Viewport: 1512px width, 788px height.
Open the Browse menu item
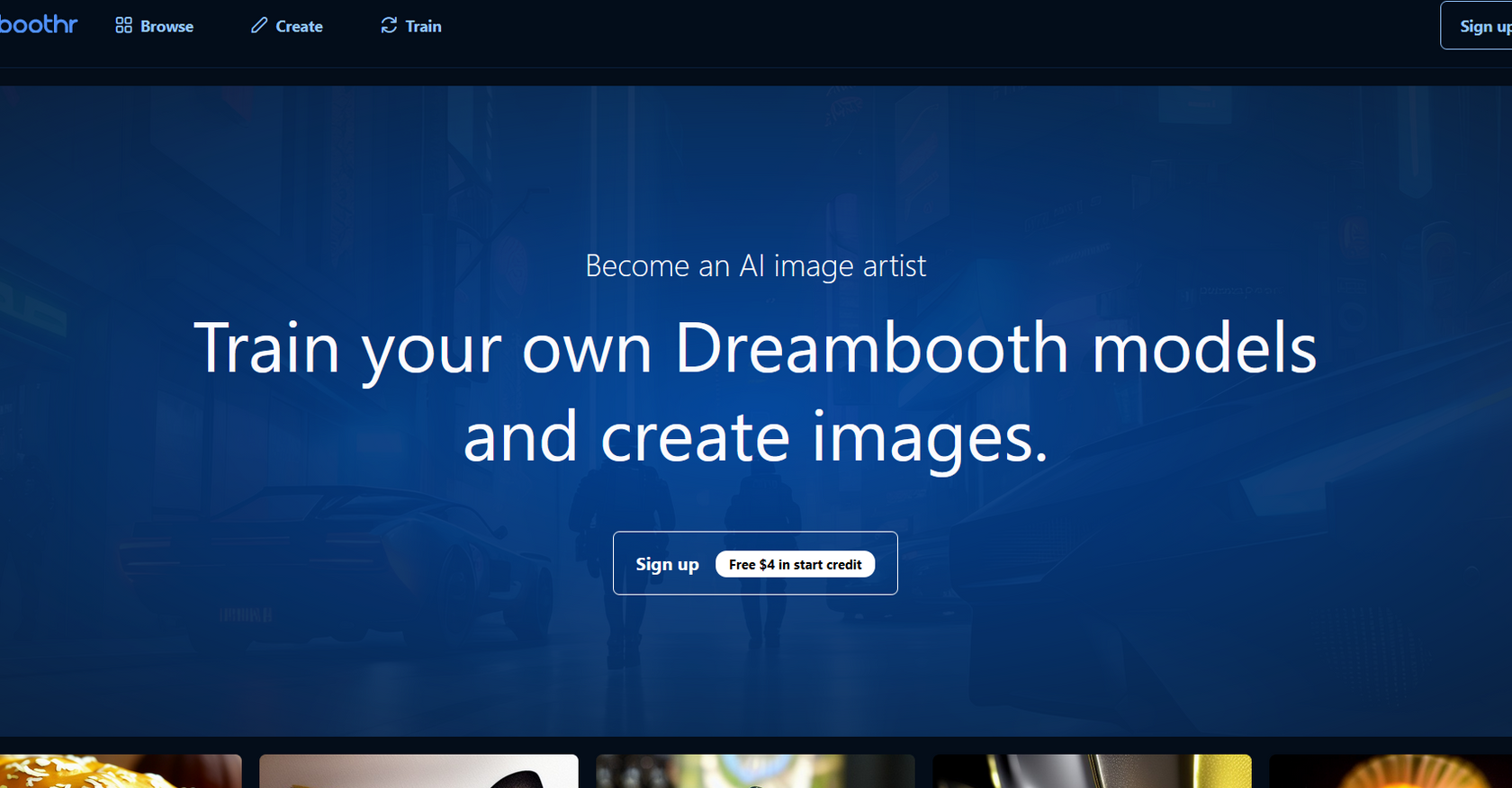(x=155, y=26)
